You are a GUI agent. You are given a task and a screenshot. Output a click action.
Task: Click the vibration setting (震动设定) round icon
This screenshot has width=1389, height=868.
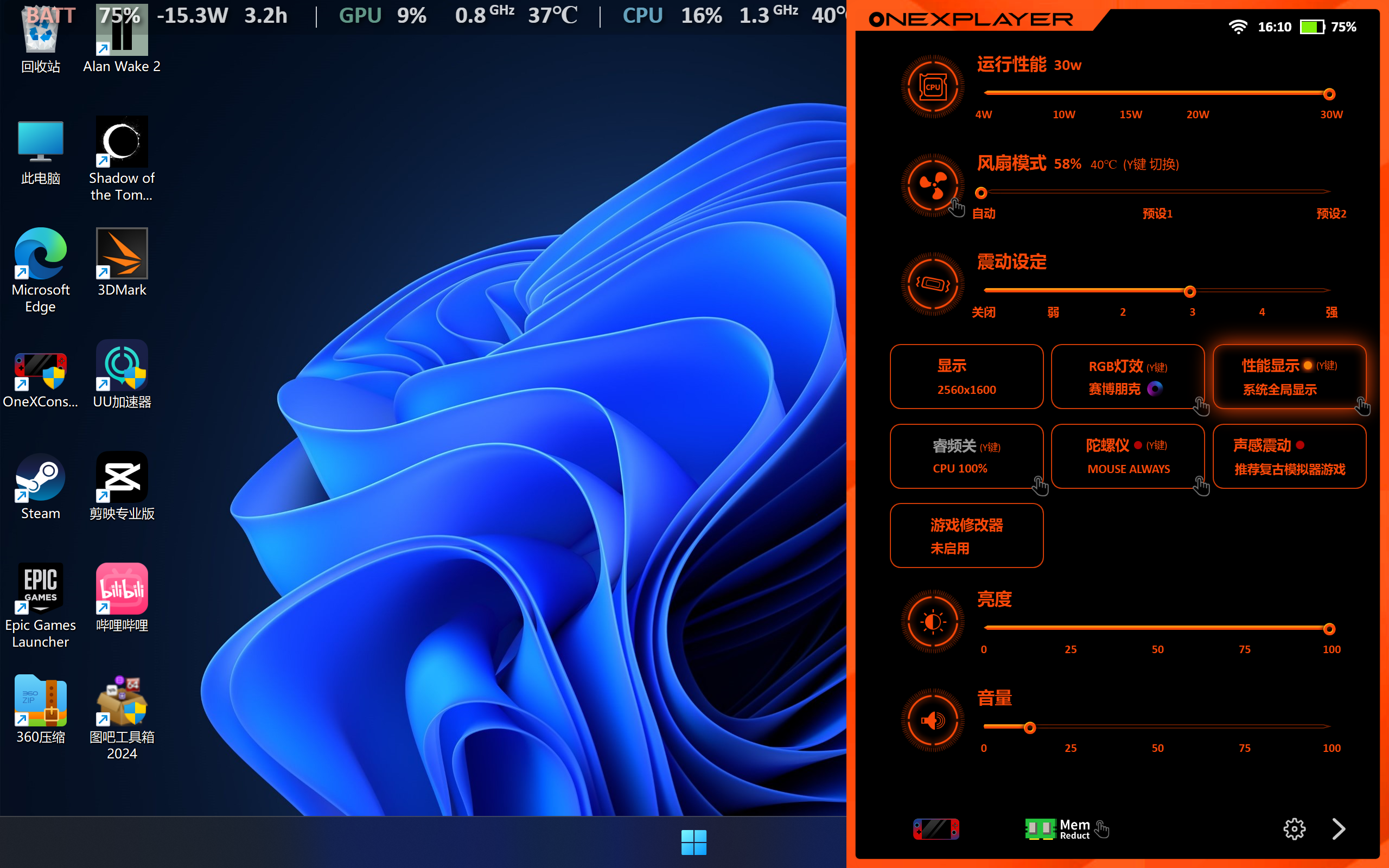coord(933,284)
